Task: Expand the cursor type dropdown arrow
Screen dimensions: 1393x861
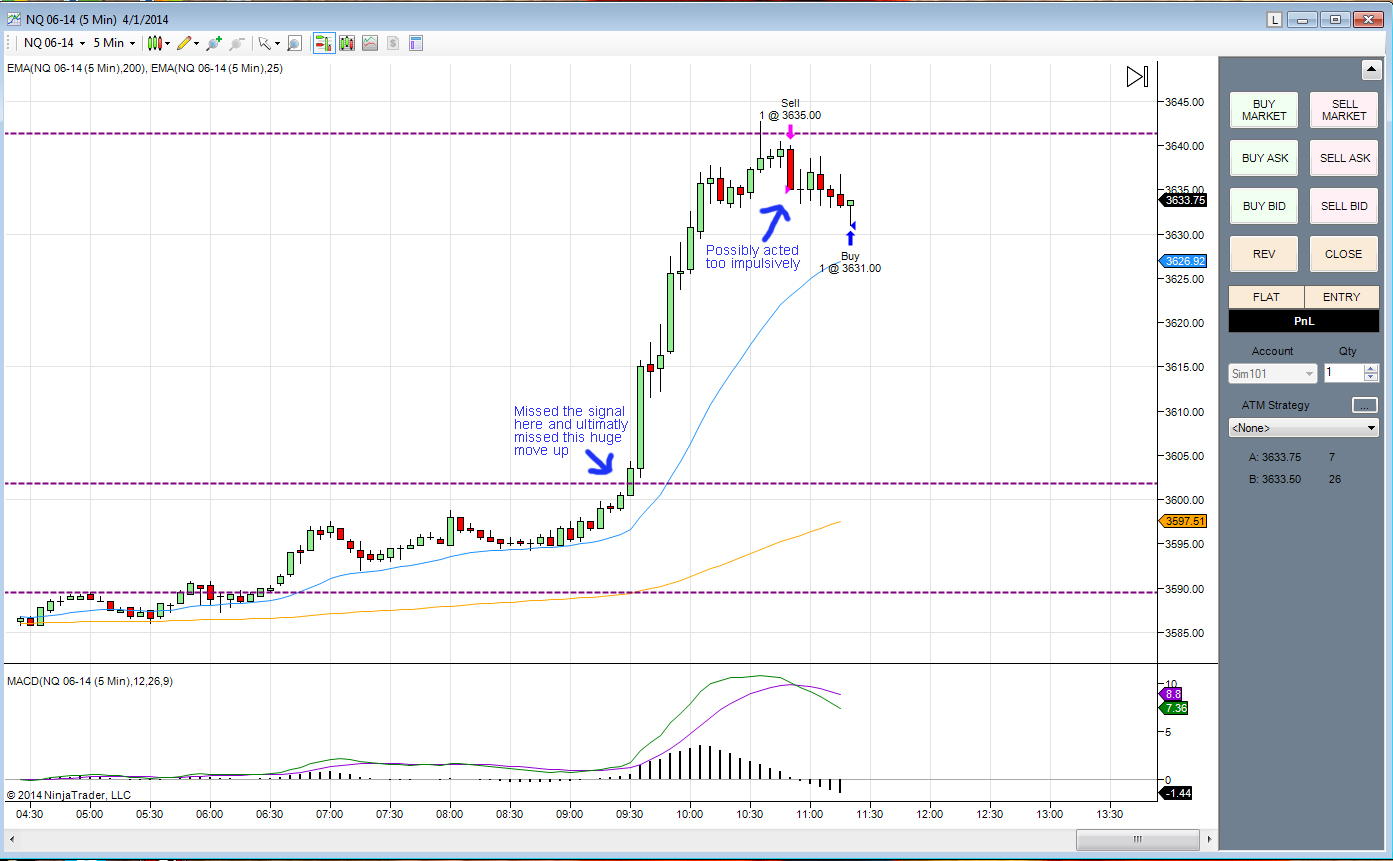Action: click(277, 44)
